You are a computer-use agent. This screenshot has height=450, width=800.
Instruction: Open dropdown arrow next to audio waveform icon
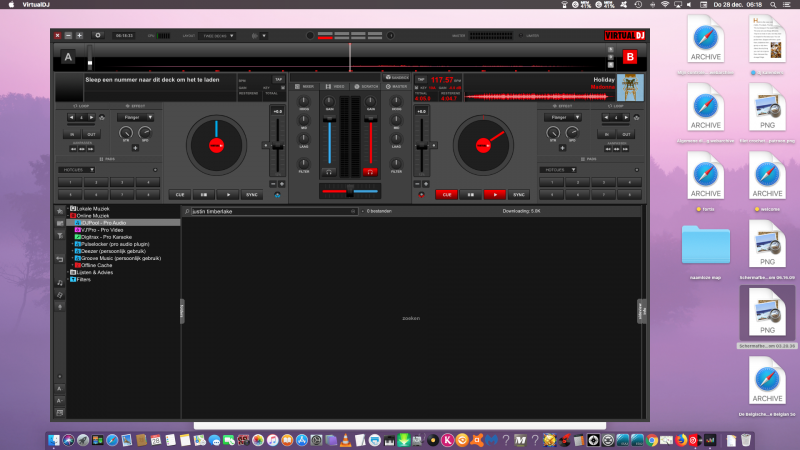pyautogui.click(x=264, y=36)
